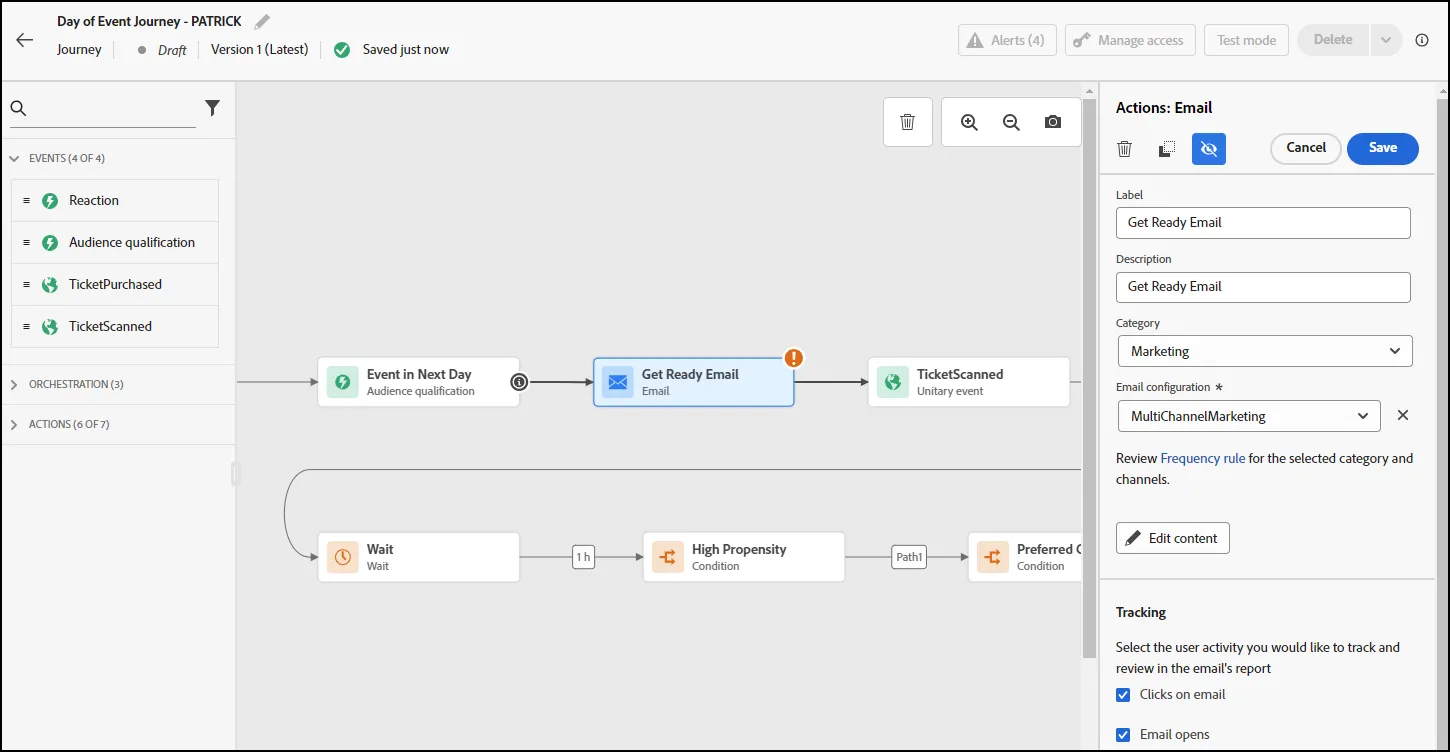Click the orange warning badge on Get Ready Email
1450x752 pixels.
[794, 358]
